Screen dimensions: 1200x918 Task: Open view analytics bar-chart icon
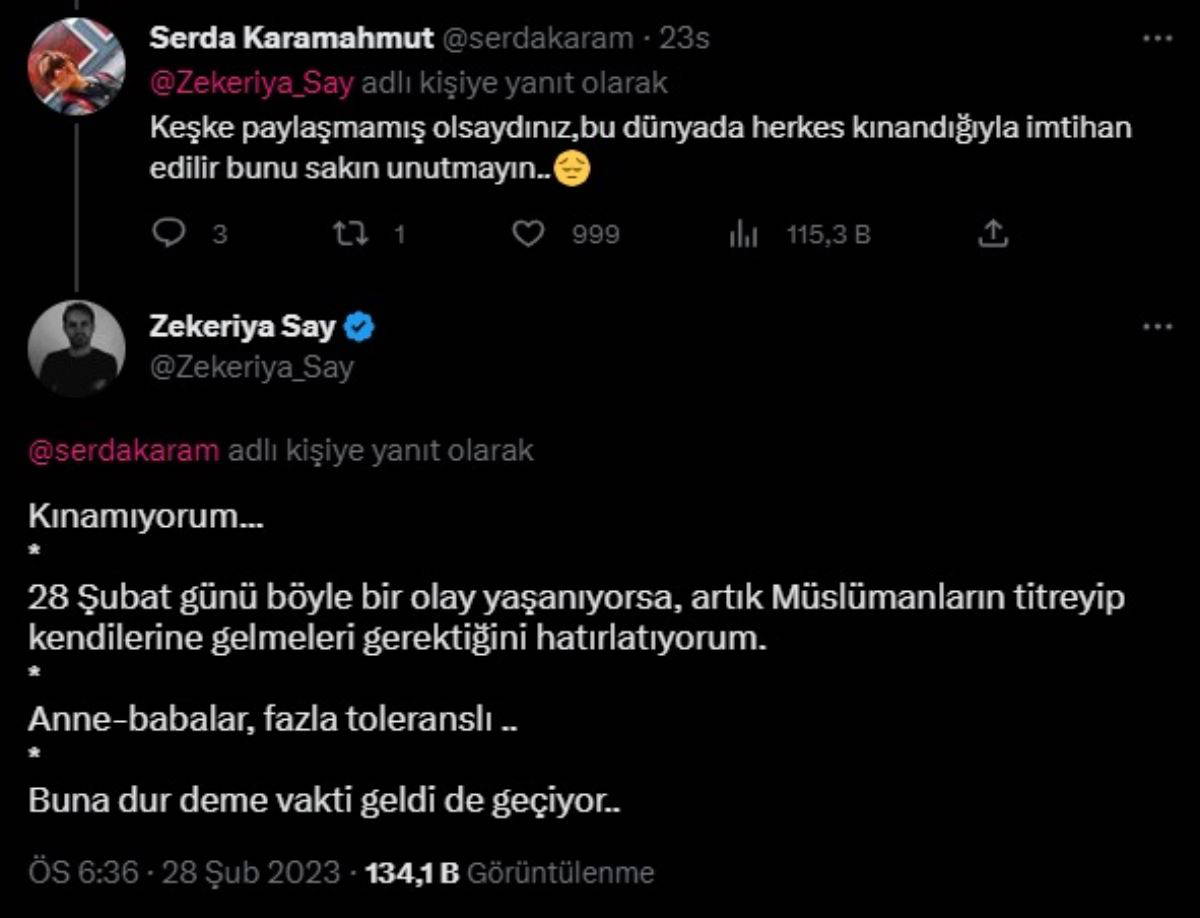click(743, 234)
